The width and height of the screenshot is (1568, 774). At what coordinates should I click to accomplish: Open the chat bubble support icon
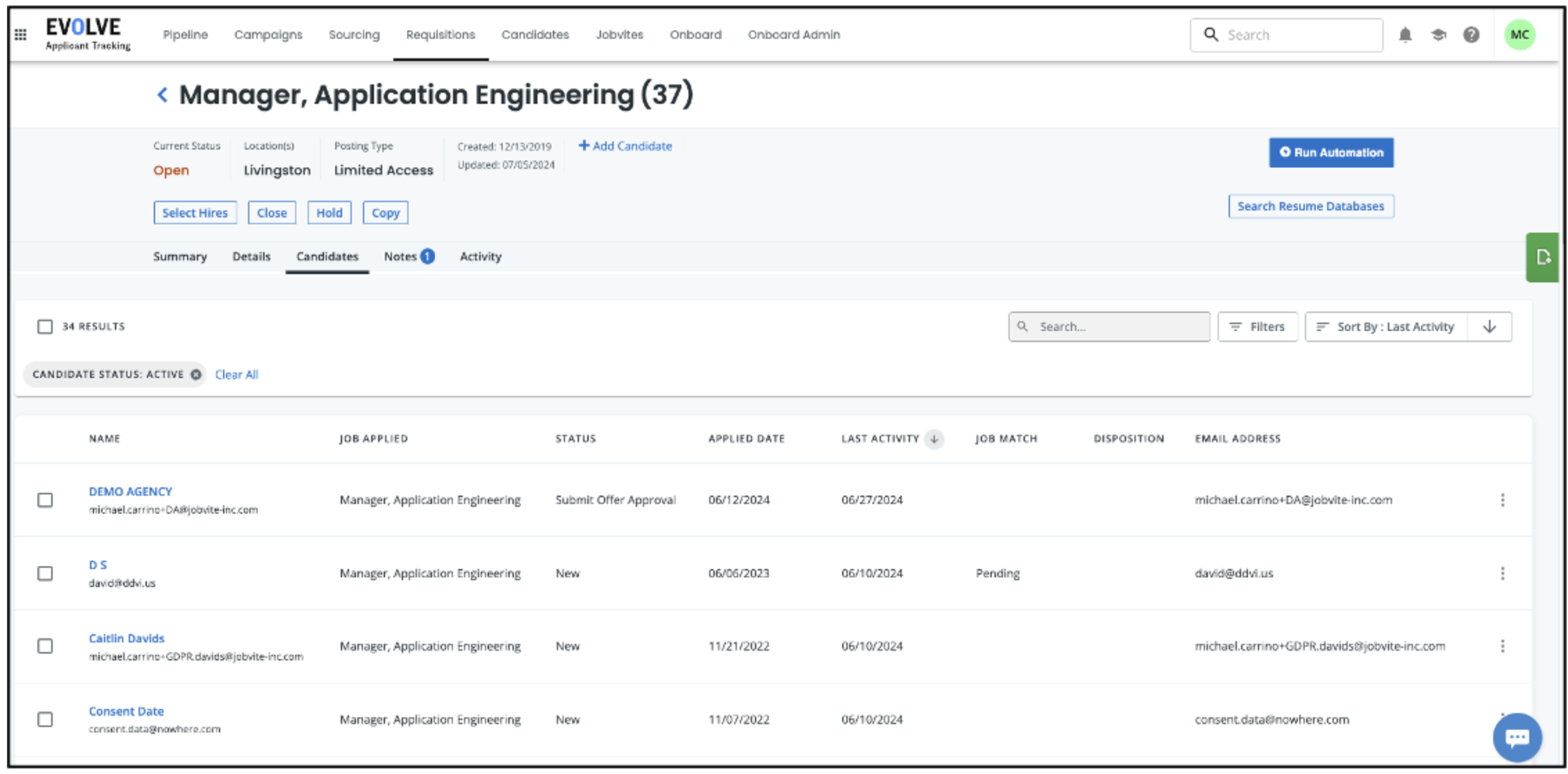[x=1517, y=737]
